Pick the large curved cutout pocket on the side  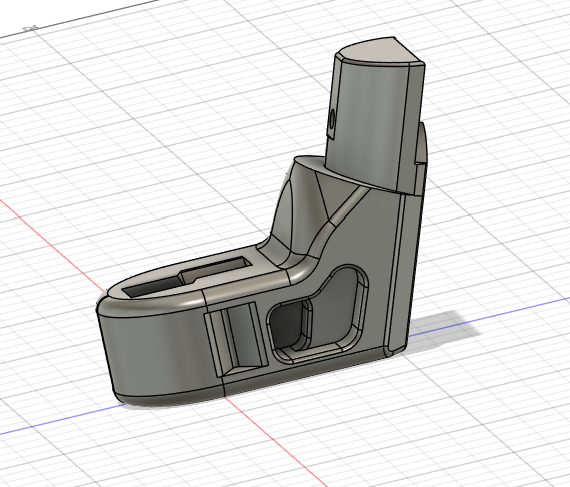pyautogui.click(x=318, y=313)
